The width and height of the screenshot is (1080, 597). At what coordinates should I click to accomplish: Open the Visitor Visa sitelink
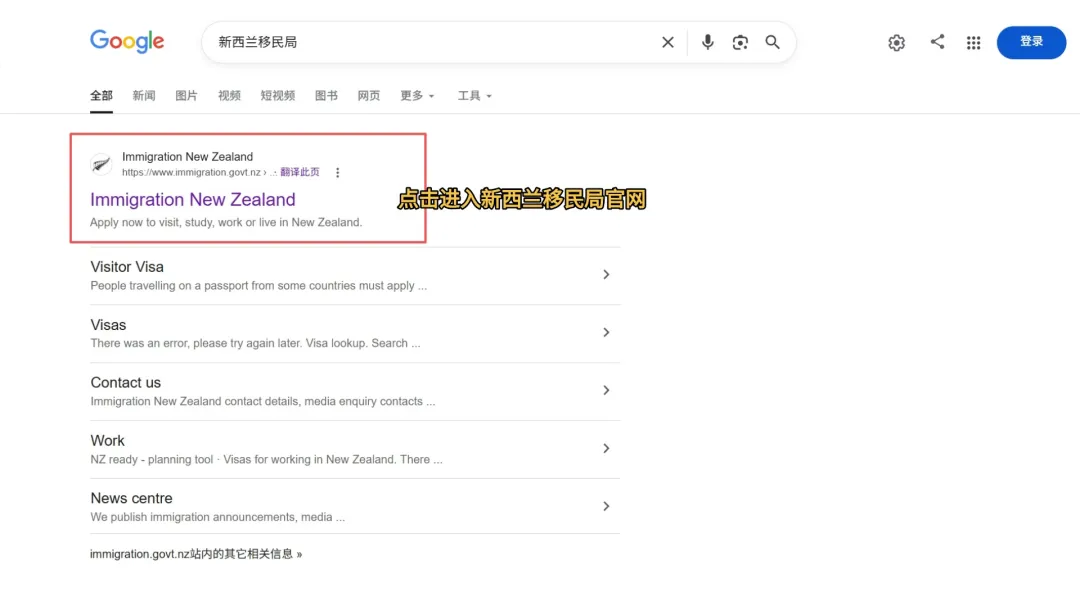coord(127,266)
